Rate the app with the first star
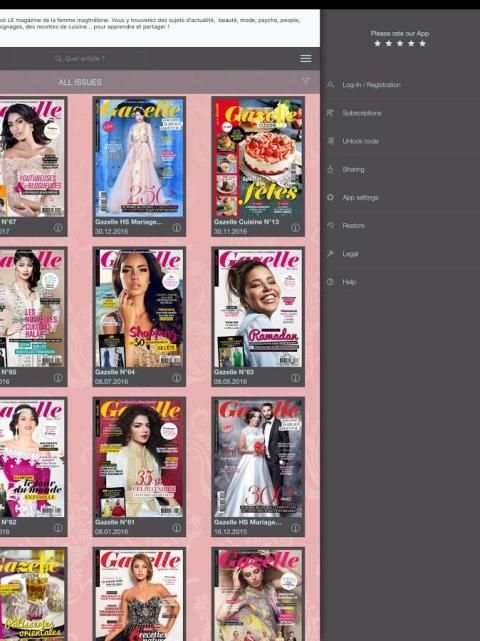The height and width of the screenshot is (641, 480). coord(377,43)
